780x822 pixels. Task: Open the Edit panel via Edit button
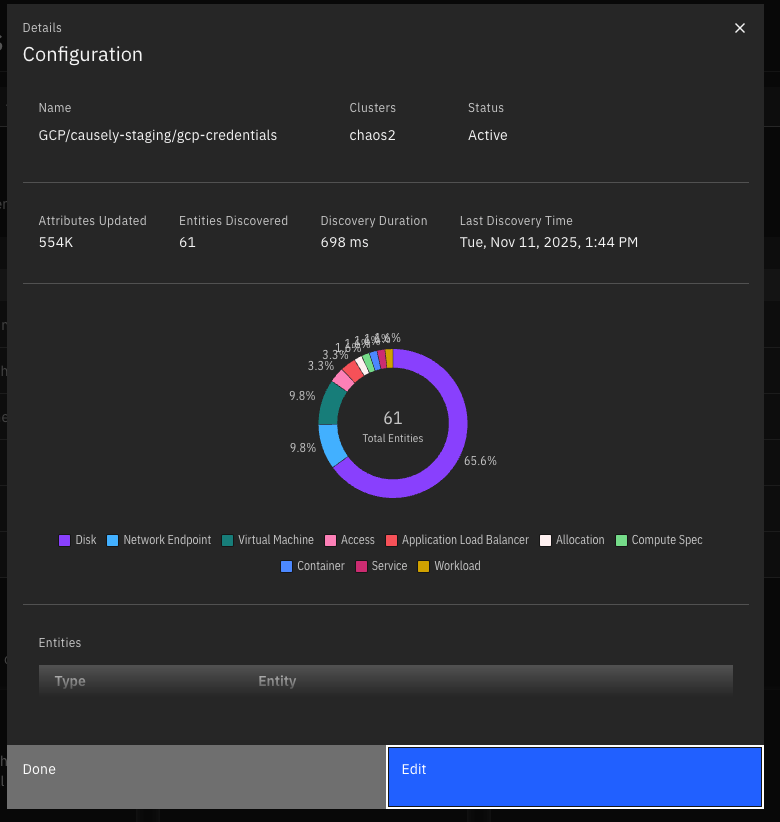pyautogui.click(x=574, y=776)
